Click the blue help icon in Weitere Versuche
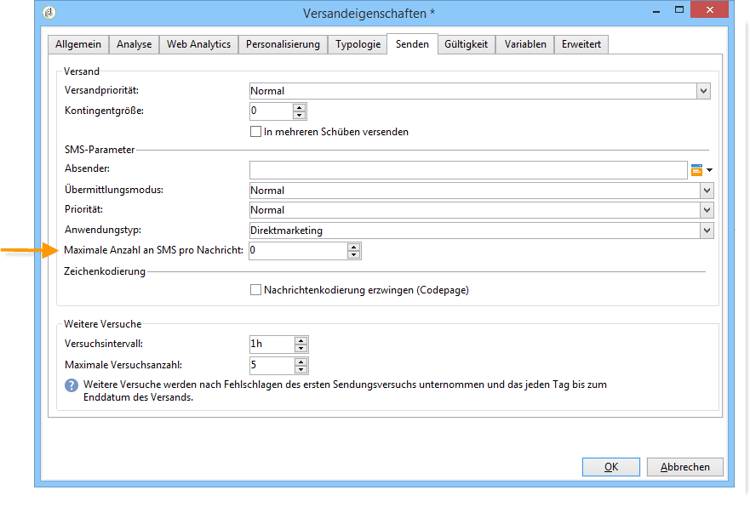The width and height of the screenshot is (750, 507). [x=71, y=385]
